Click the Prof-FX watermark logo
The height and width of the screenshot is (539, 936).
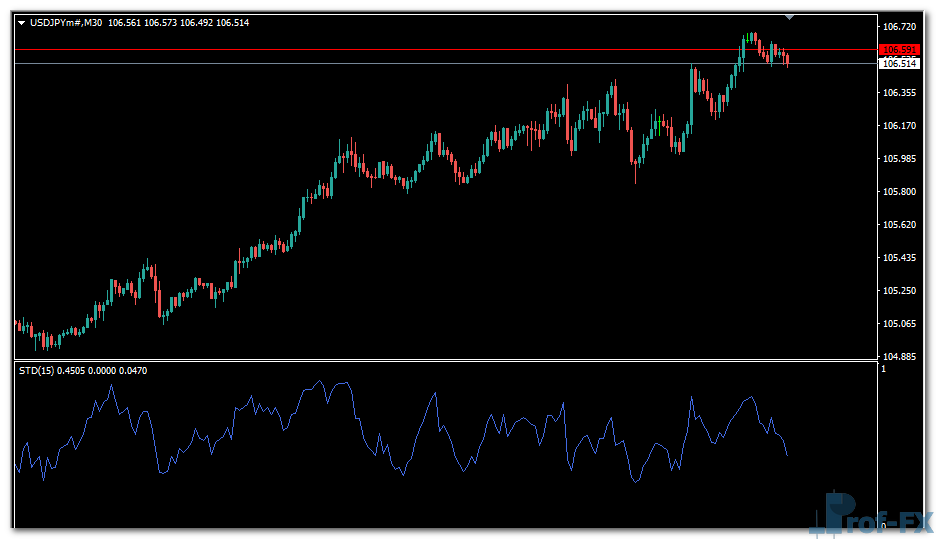click(x=872, y=515)
